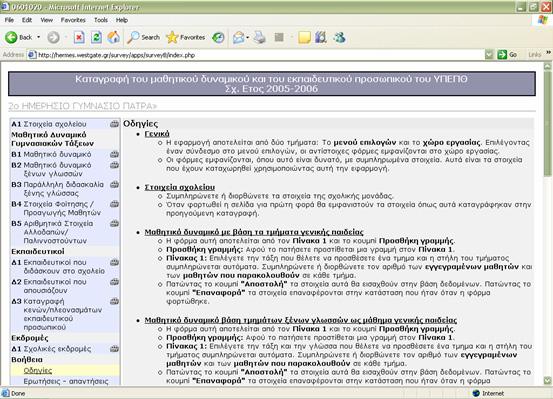Refresh the page with green arrows icon
553x399 pixels.
(x=96, y=37)
